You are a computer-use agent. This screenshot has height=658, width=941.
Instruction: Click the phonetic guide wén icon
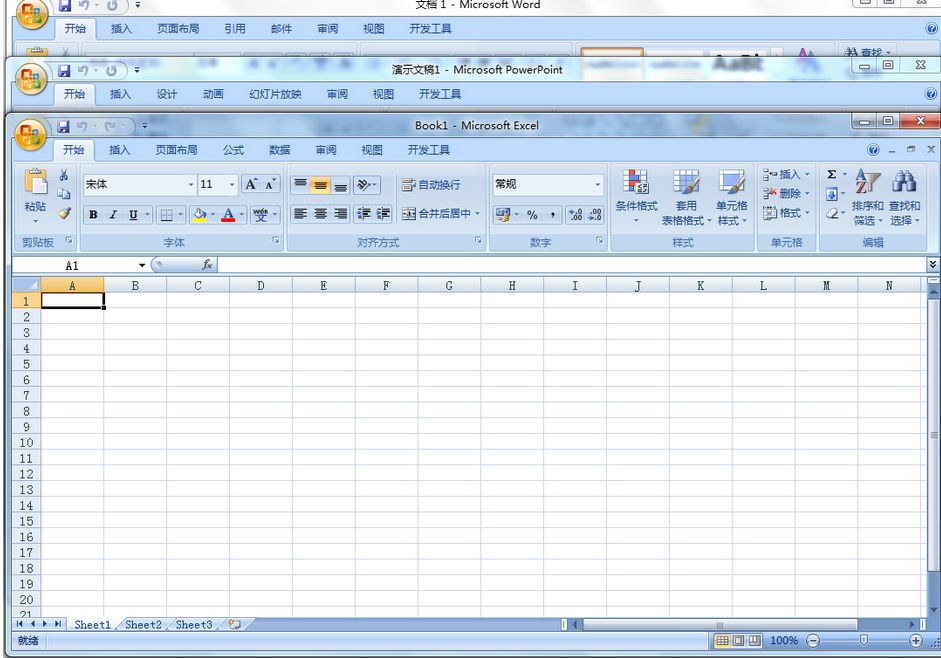260,214
